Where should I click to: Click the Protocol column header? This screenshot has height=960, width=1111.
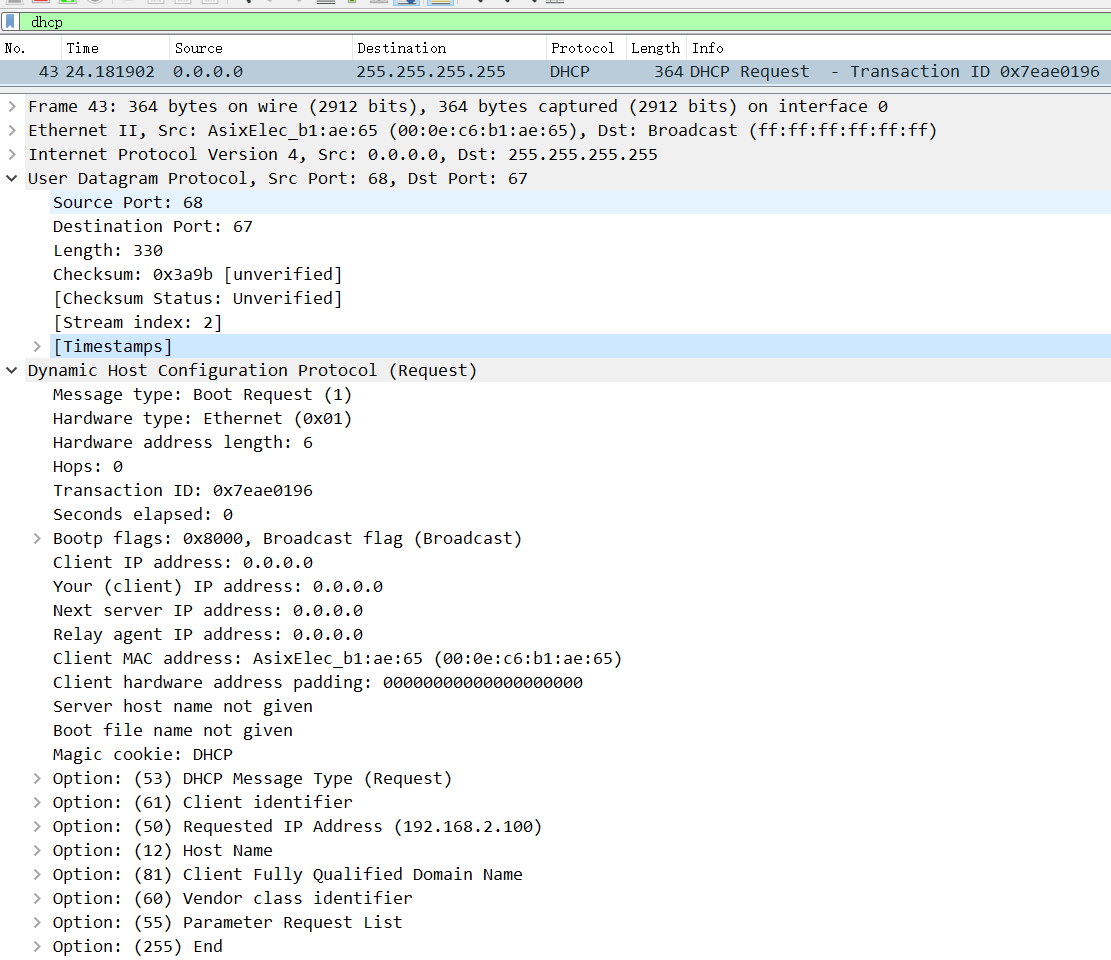pos(582,48)
